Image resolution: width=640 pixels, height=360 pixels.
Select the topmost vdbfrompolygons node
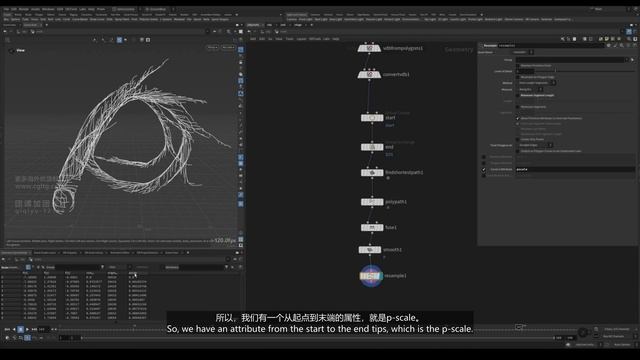click(369, 48)
